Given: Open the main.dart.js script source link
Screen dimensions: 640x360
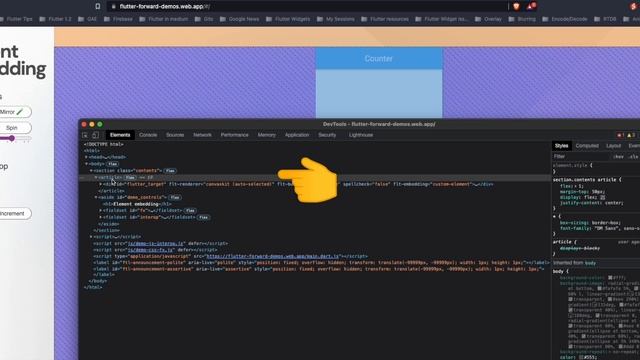Looking at the screenshot, I should click(x=273, y=256).
